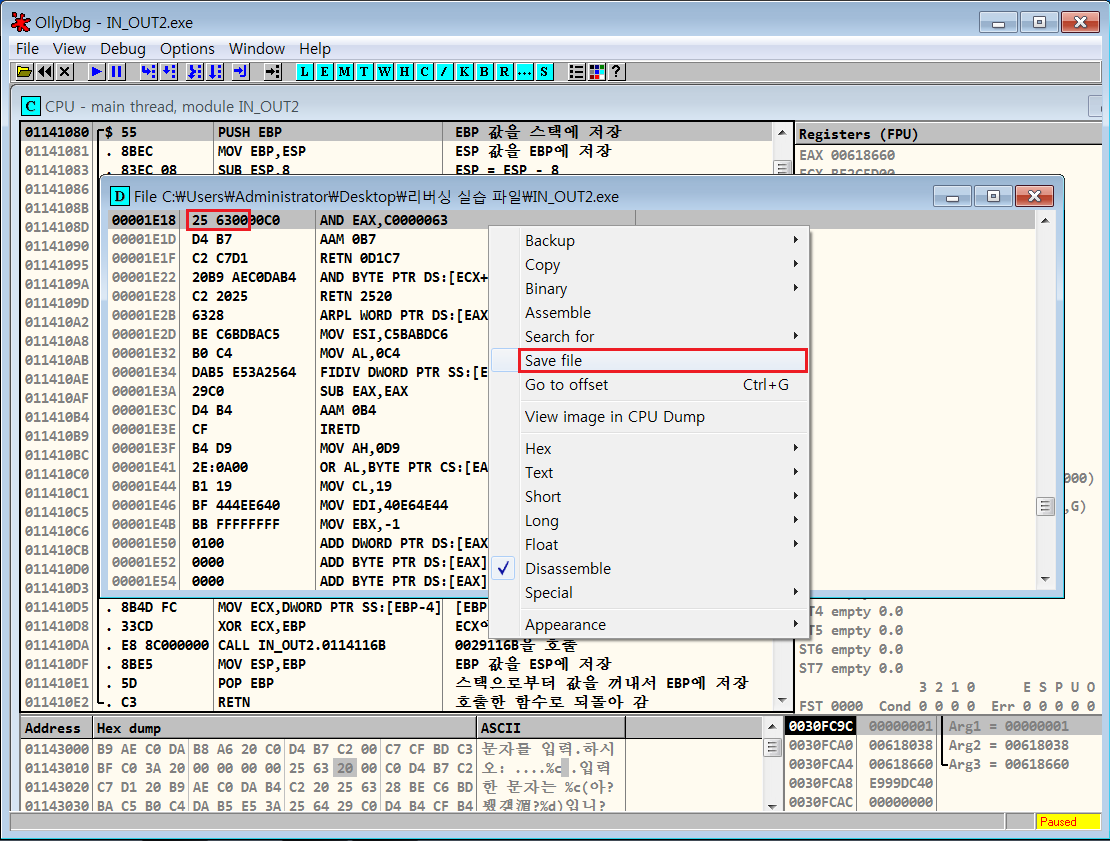Run the program with the play icon

96,71
